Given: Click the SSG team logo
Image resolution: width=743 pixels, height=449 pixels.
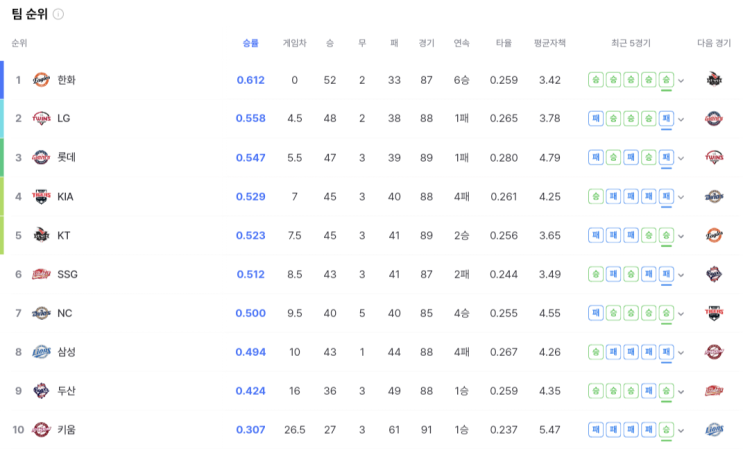Looking at the screenshot, I should (41, 274).
